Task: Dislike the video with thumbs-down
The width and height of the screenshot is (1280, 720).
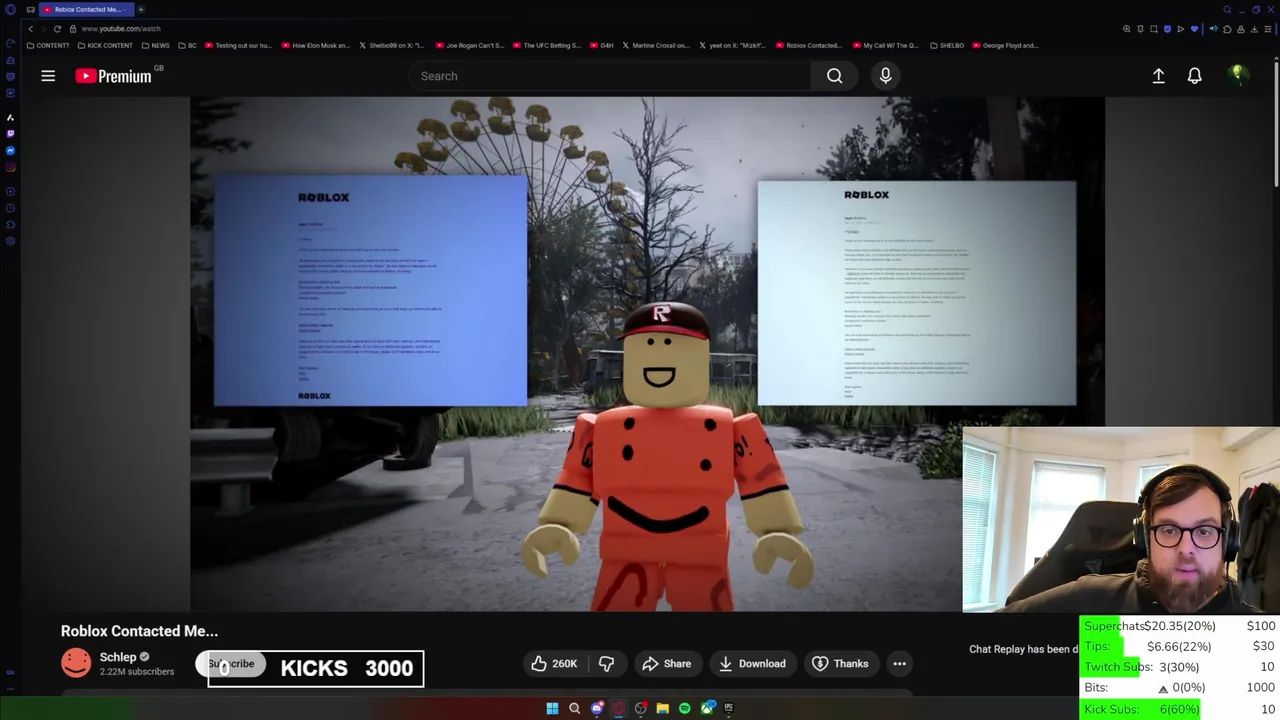Action: (606, 664)
